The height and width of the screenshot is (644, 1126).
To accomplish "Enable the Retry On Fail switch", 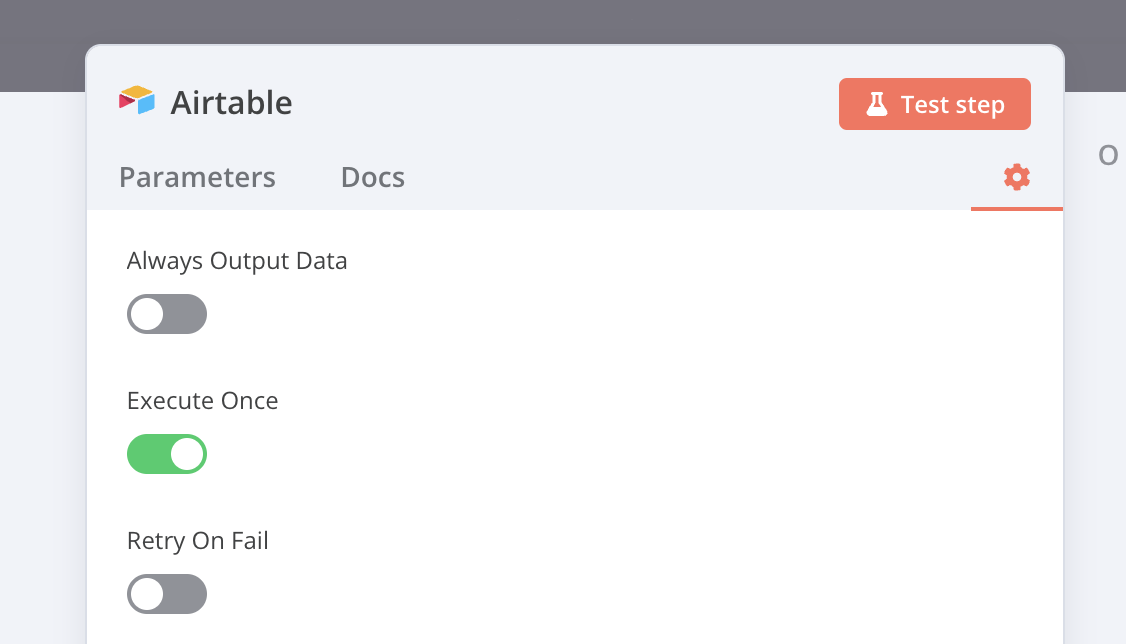I will pyautogui.click(x=167, y=594).
